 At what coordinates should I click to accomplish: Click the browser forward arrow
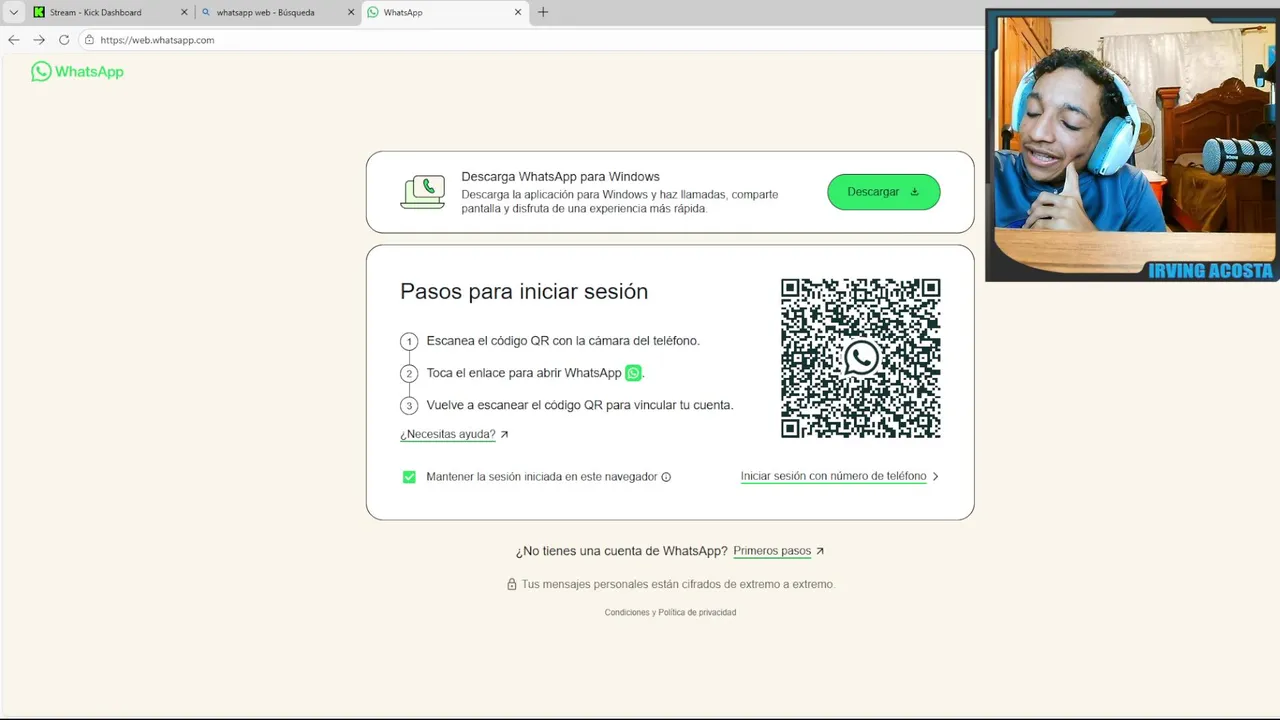pyautogui.click(x=39, y=40)
